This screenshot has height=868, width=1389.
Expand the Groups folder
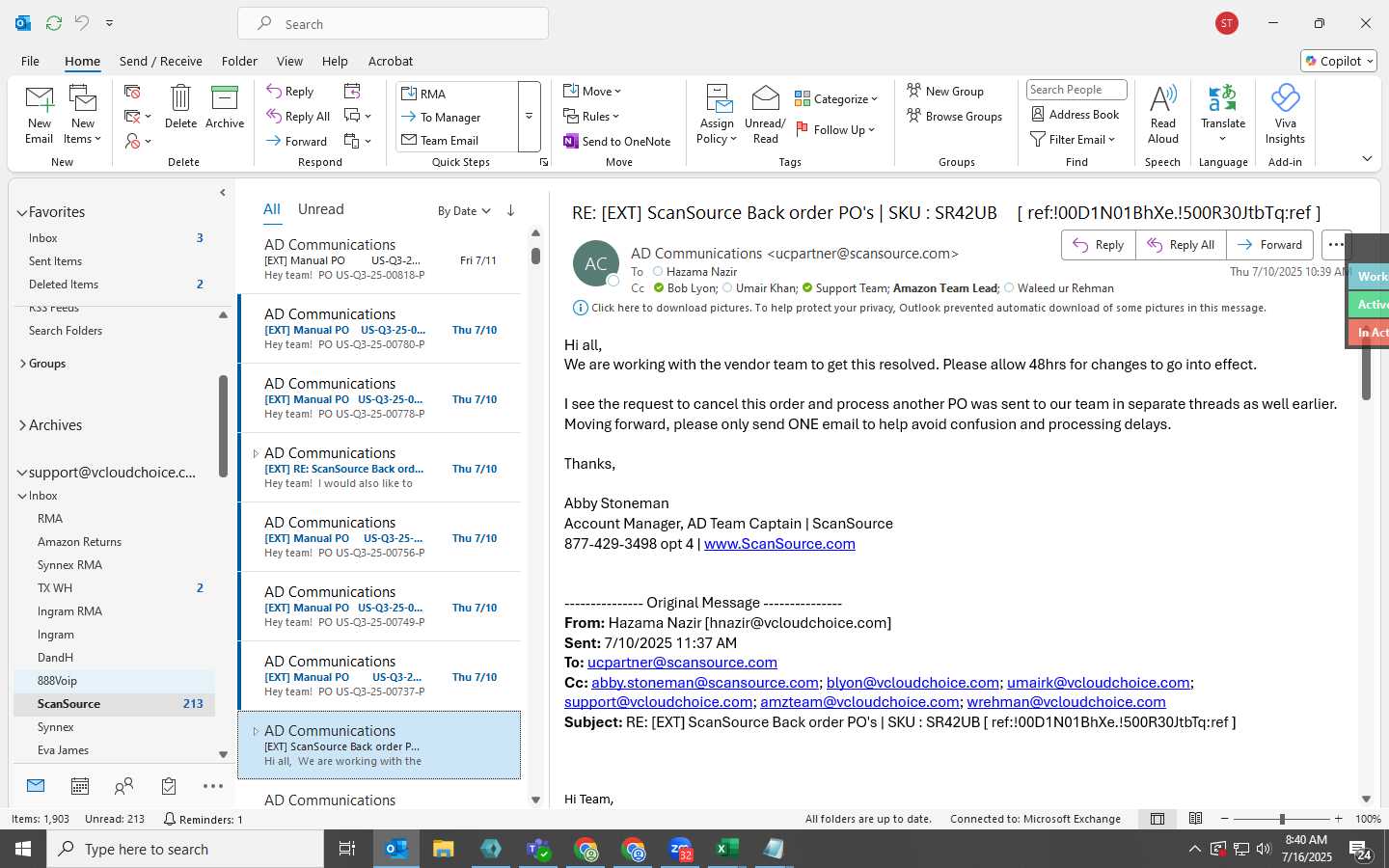22,364
